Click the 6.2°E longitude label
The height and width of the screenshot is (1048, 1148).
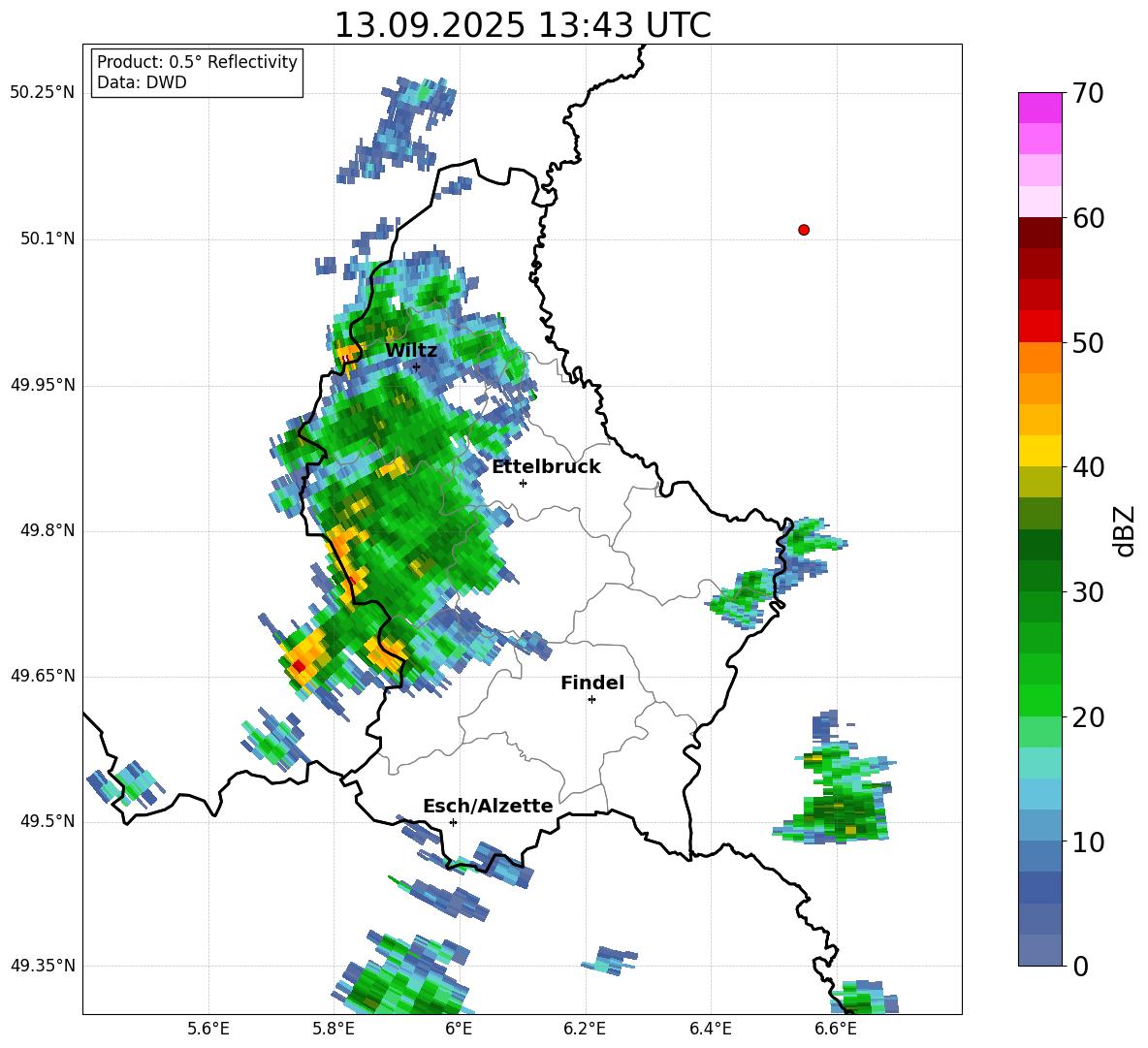pos(585,1029)
